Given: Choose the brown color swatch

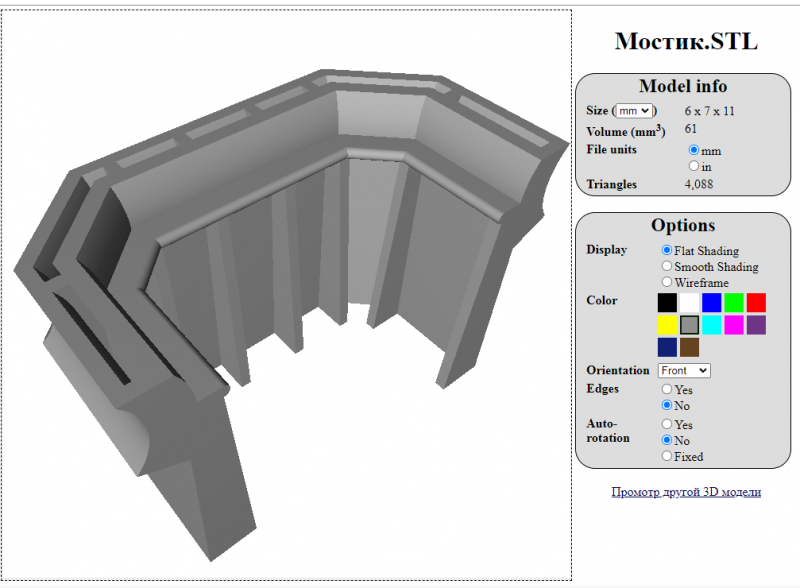Looking at the screenshot, I should click(x=689, y=347).
